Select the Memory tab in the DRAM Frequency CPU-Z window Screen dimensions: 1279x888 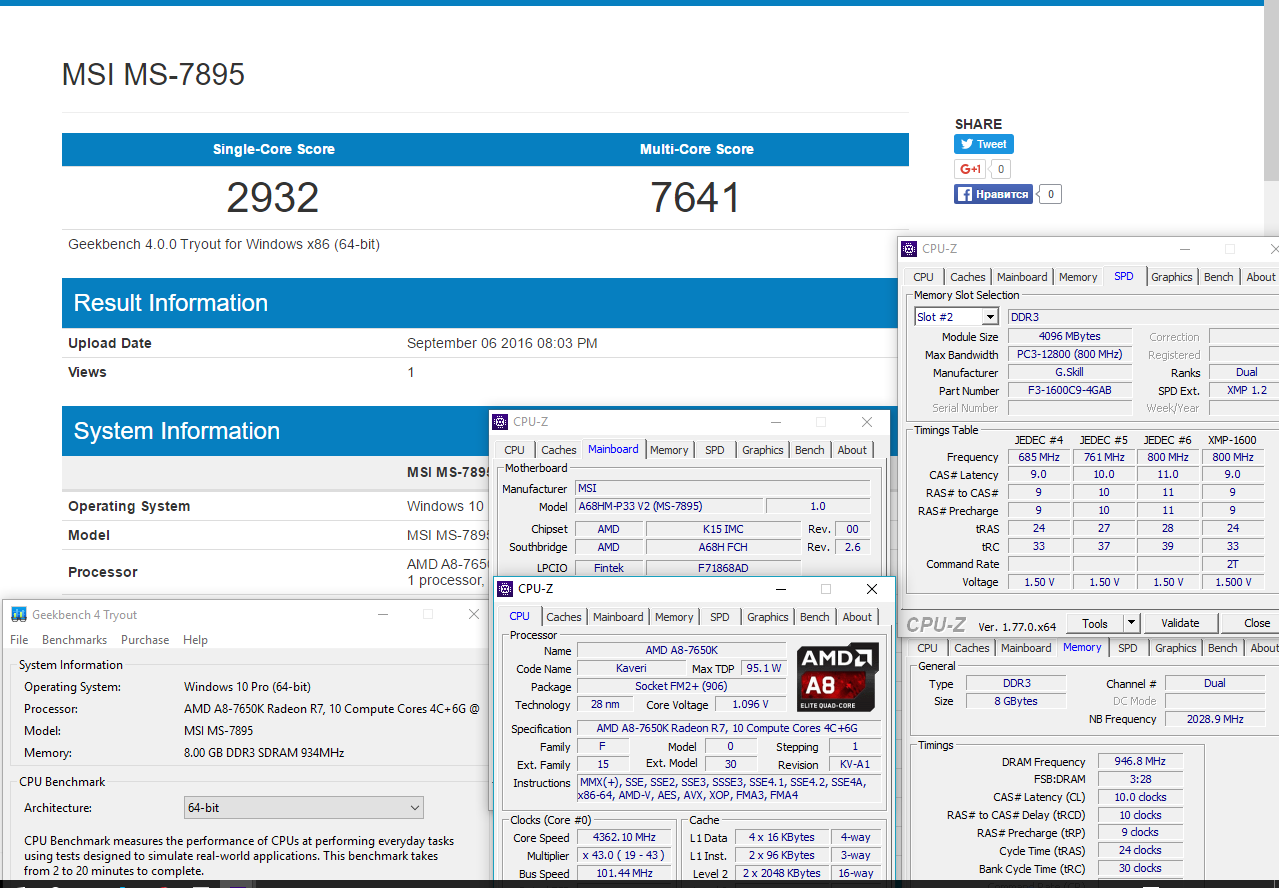click(x=1082, y=647)
